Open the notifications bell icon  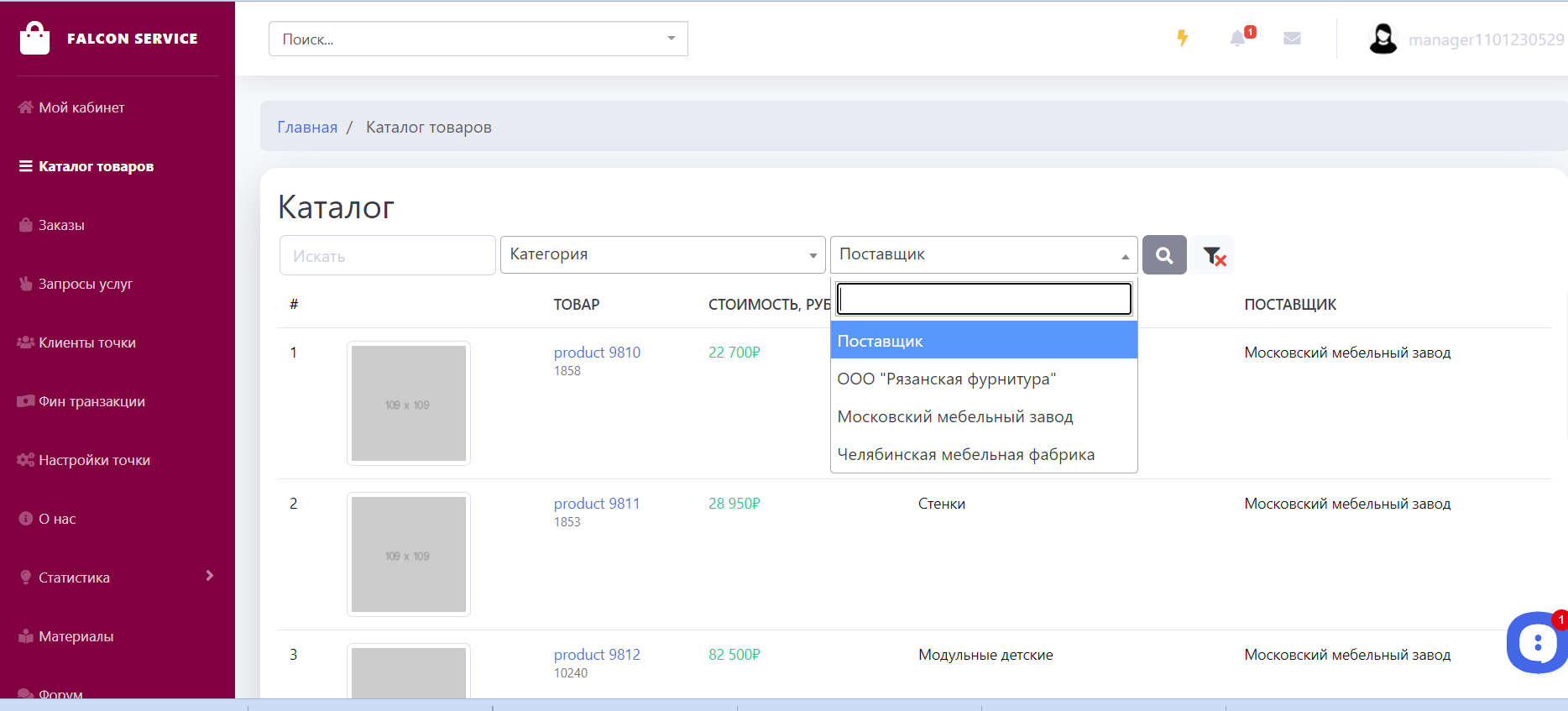[1237, 39]
